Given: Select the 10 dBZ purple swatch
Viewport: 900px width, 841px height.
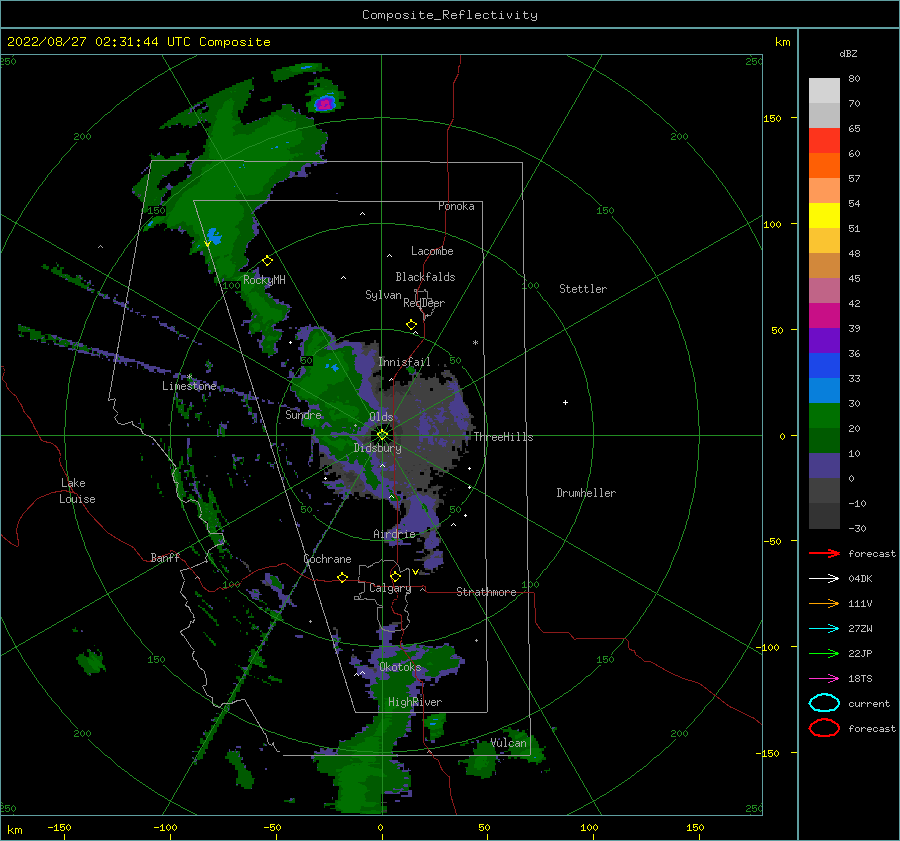Looking at the screenshot, I should pyautogui.click(x=824, y=466).
